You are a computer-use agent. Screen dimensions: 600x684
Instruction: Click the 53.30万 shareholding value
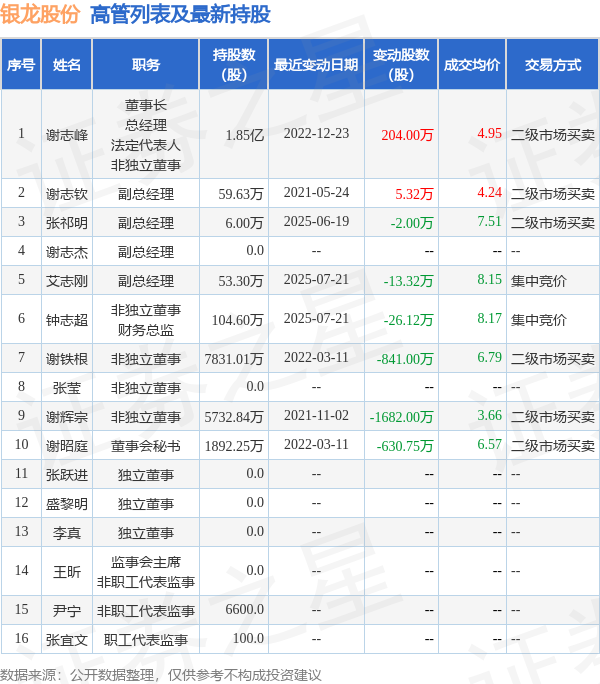point(241,281)
